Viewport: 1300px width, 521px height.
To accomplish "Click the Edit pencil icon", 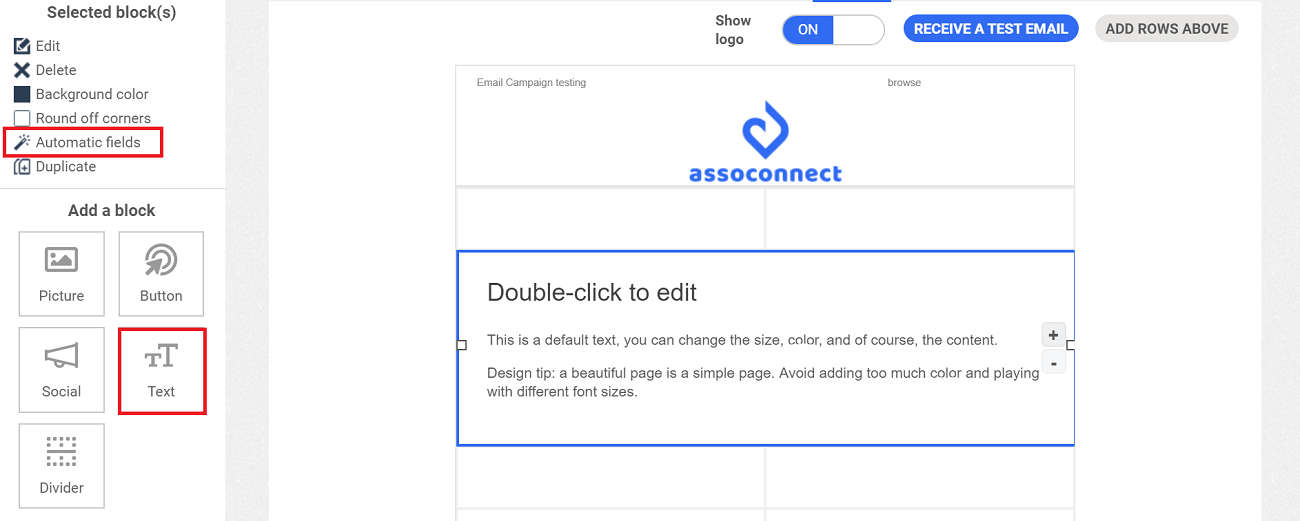I will click(x=22, y=46).
